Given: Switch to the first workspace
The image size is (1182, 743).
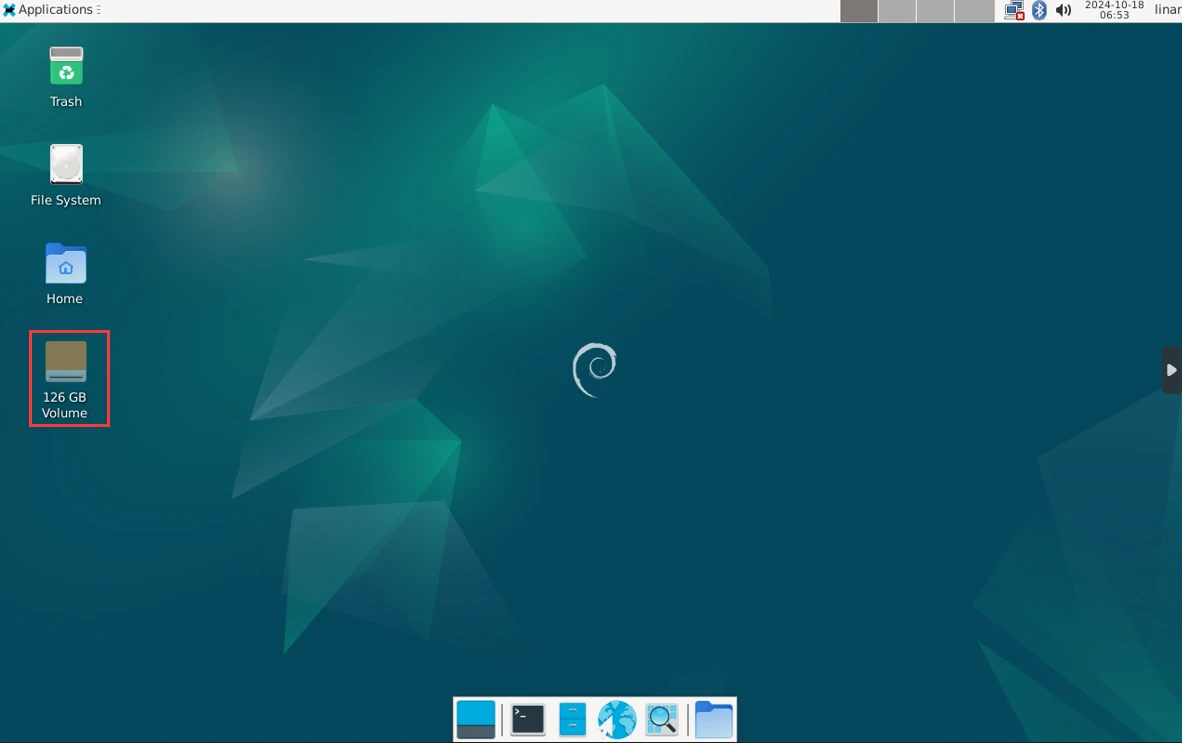Looking at the screenshot, I should click(859, 11).
